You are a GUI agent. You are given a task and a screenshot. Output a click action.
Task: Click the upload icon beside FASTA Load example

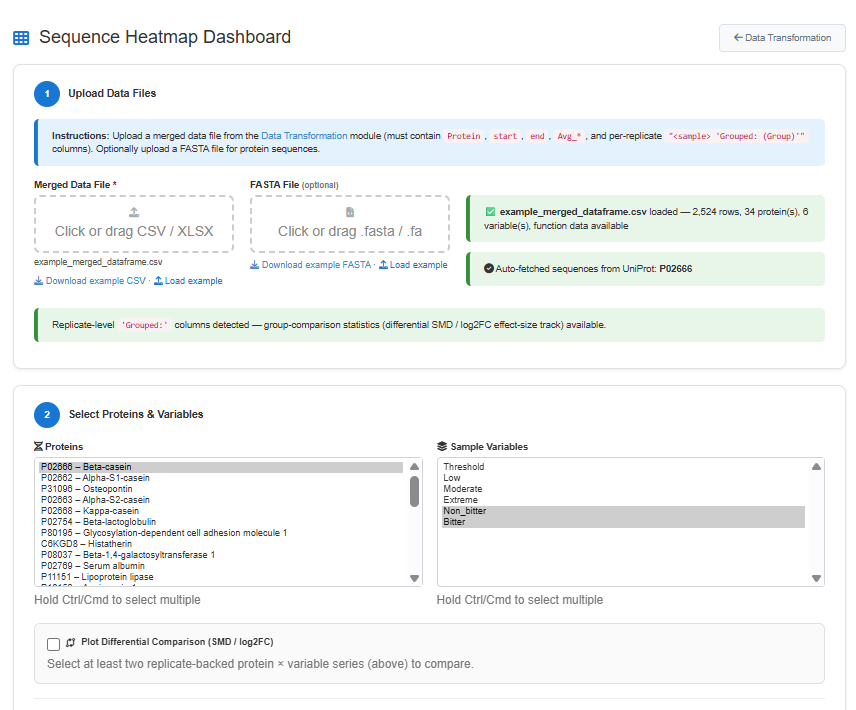pyautogui.click(x=383, y=265)
